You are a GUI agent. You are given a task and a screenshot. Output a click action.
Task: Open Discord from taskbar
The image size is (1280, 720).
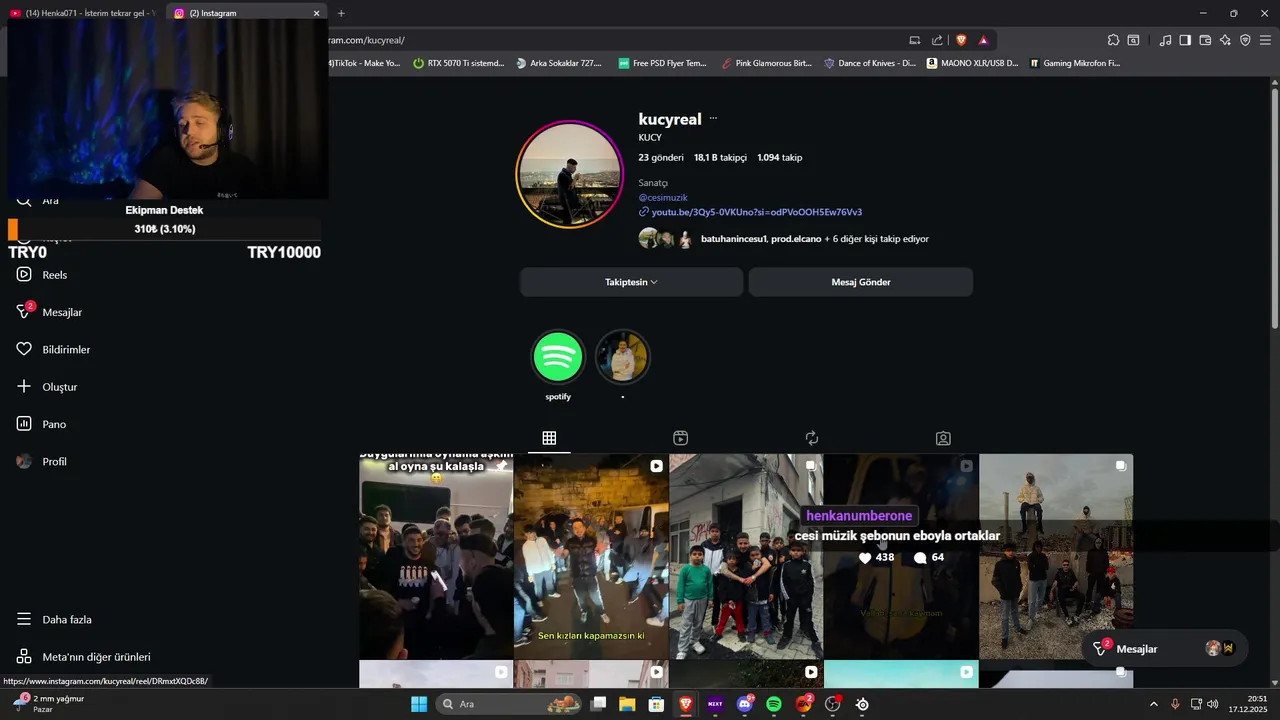pos(744,704)
